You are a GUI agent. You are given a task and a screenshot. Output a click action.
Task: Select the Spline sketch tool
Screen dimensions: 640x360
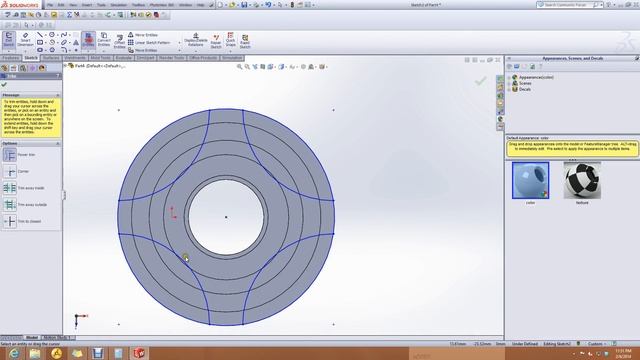[x=64, y=35]
